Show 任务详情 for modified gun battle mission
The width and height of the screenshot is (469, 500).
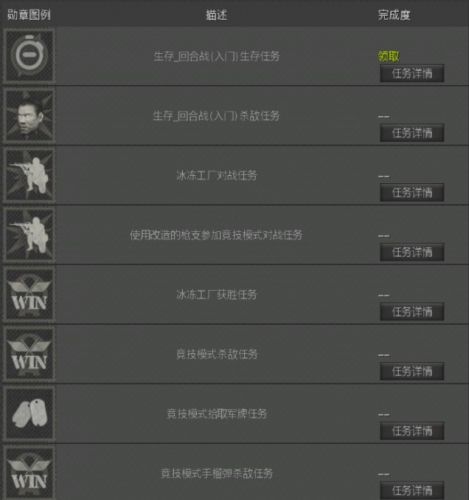point(412,252)
